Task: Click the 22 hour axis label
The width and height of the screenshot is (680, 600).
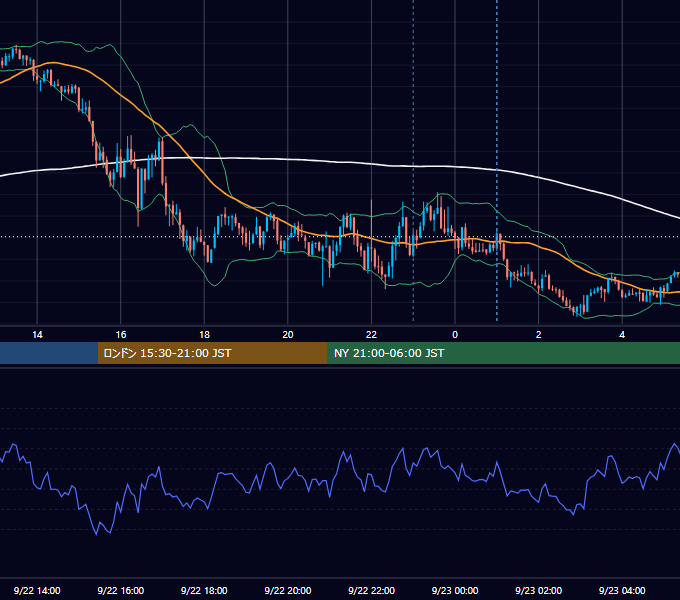Action: (x=371, y=335)
